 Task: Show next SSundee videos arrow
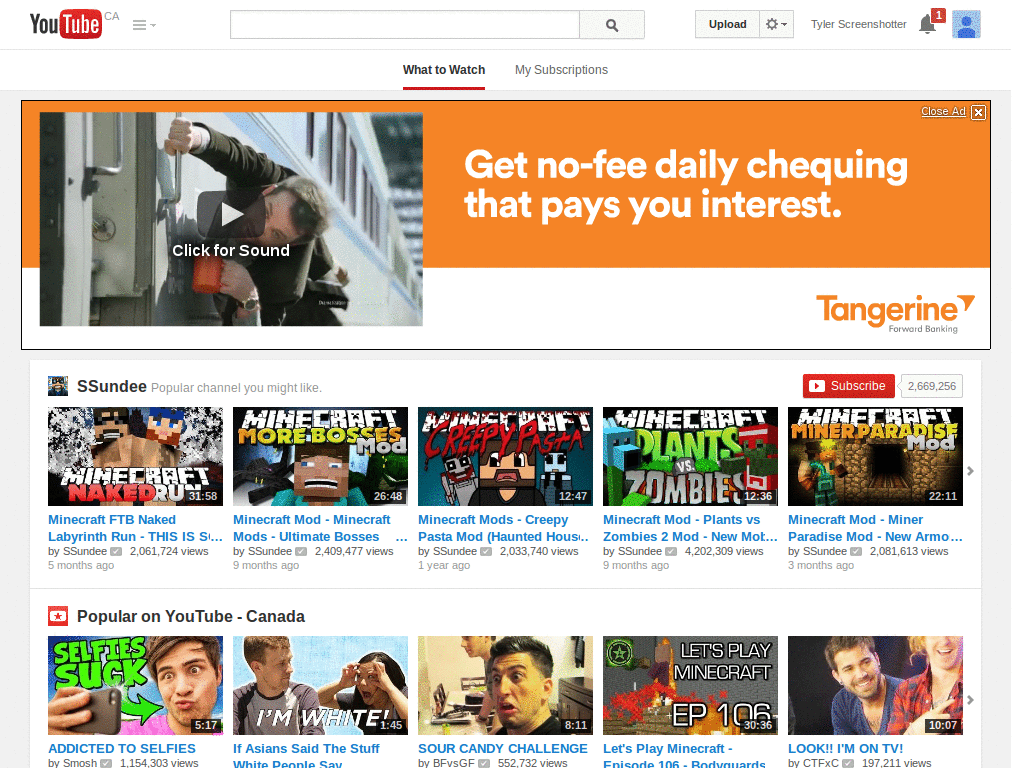970,471
